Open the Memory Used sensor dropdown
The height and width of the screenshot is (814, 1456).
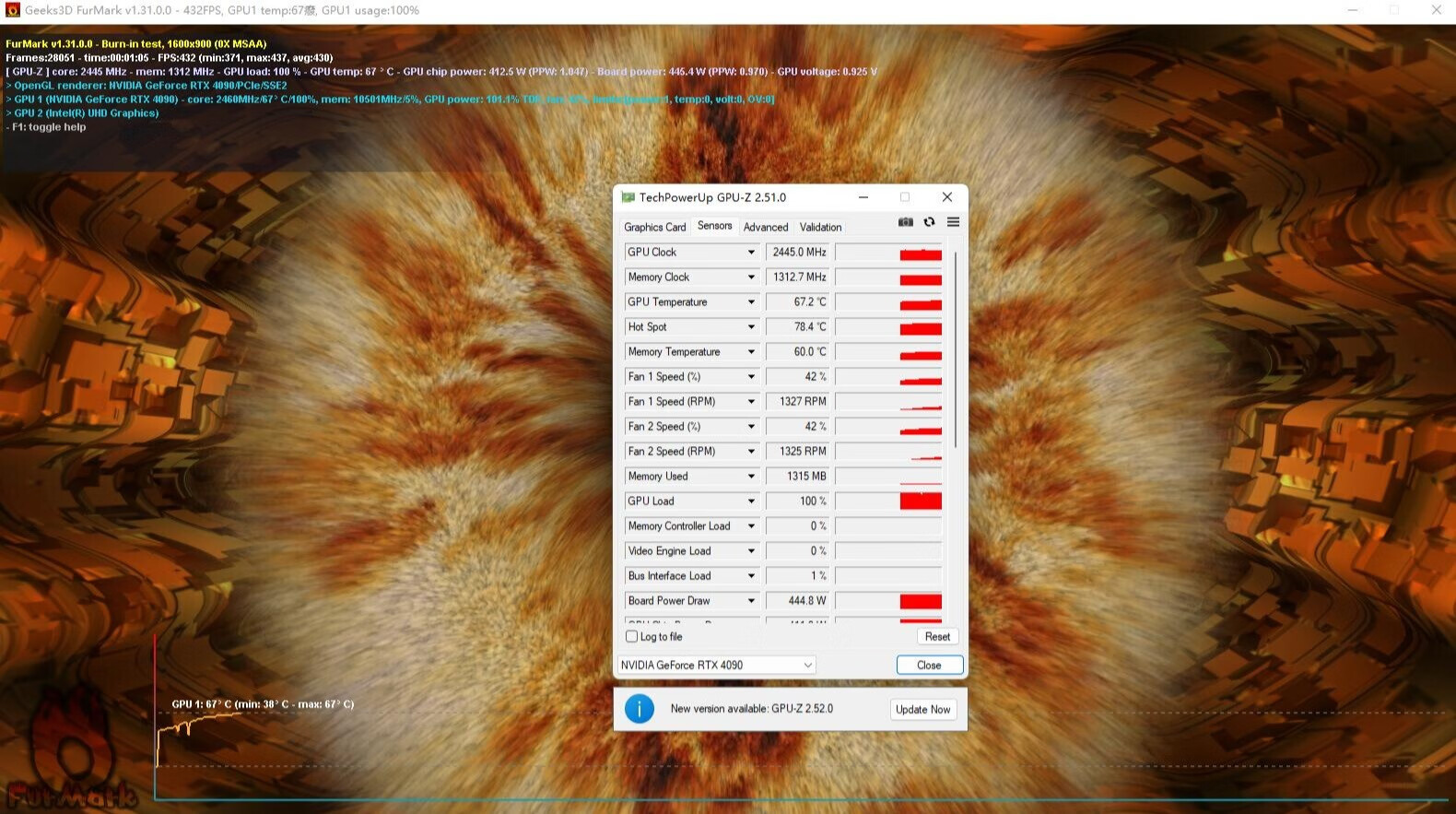point(751,476)
